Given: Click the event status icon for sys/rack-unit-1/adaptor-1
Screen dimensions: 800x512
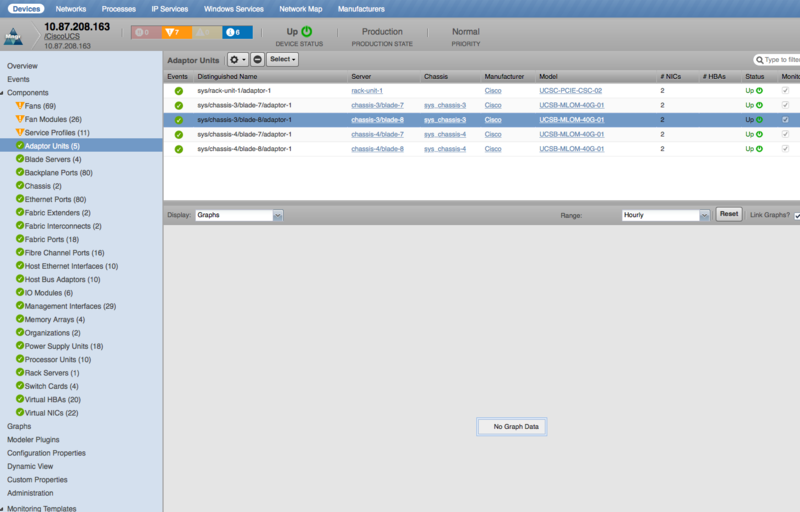Looking at the screenshot, I should click(179, 91).
